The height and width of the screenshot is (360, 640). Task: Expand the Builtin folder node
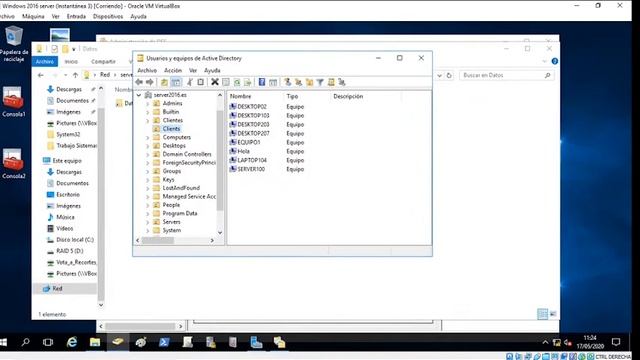tap(147, 112)
